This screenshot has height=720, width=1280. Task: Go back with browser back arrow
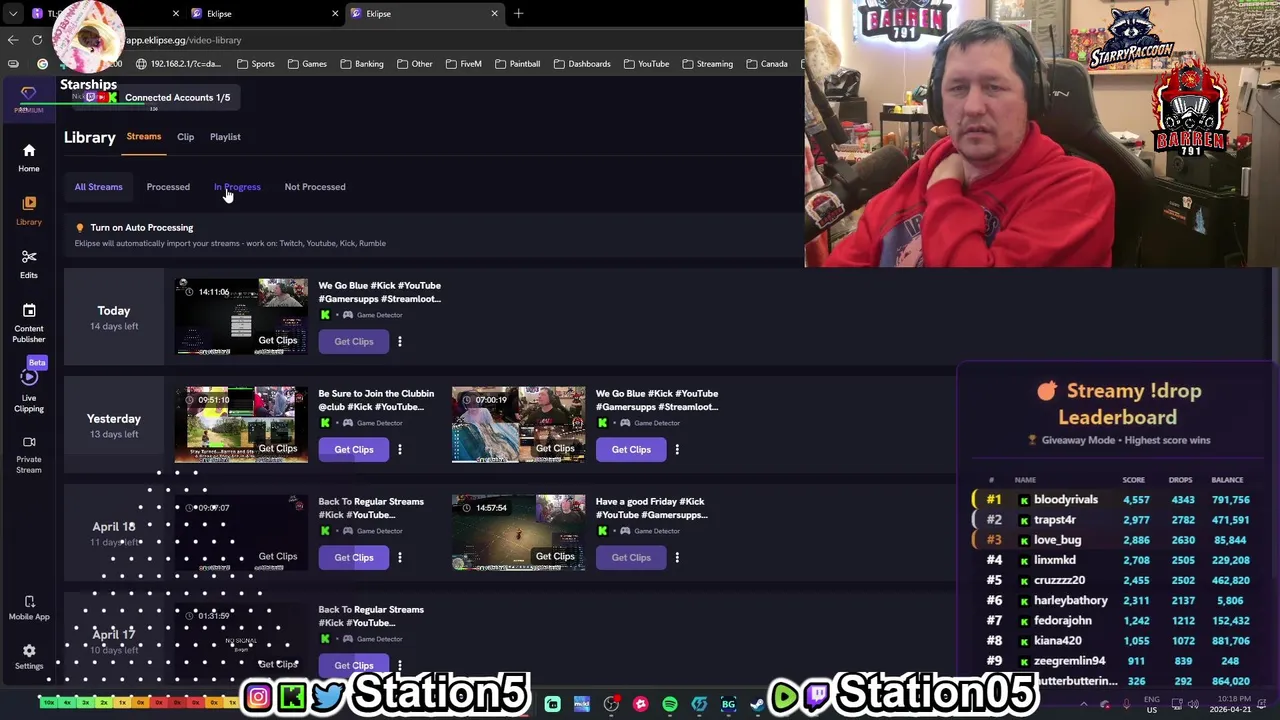coord(13,40)
